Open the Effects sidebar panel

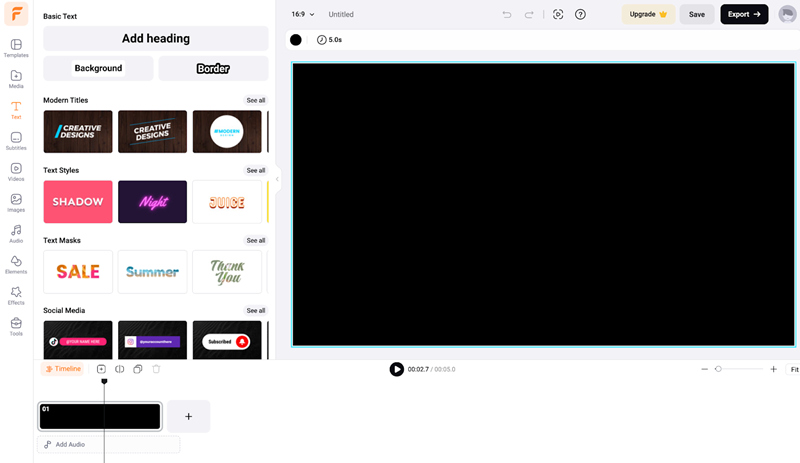pos(16,295)
